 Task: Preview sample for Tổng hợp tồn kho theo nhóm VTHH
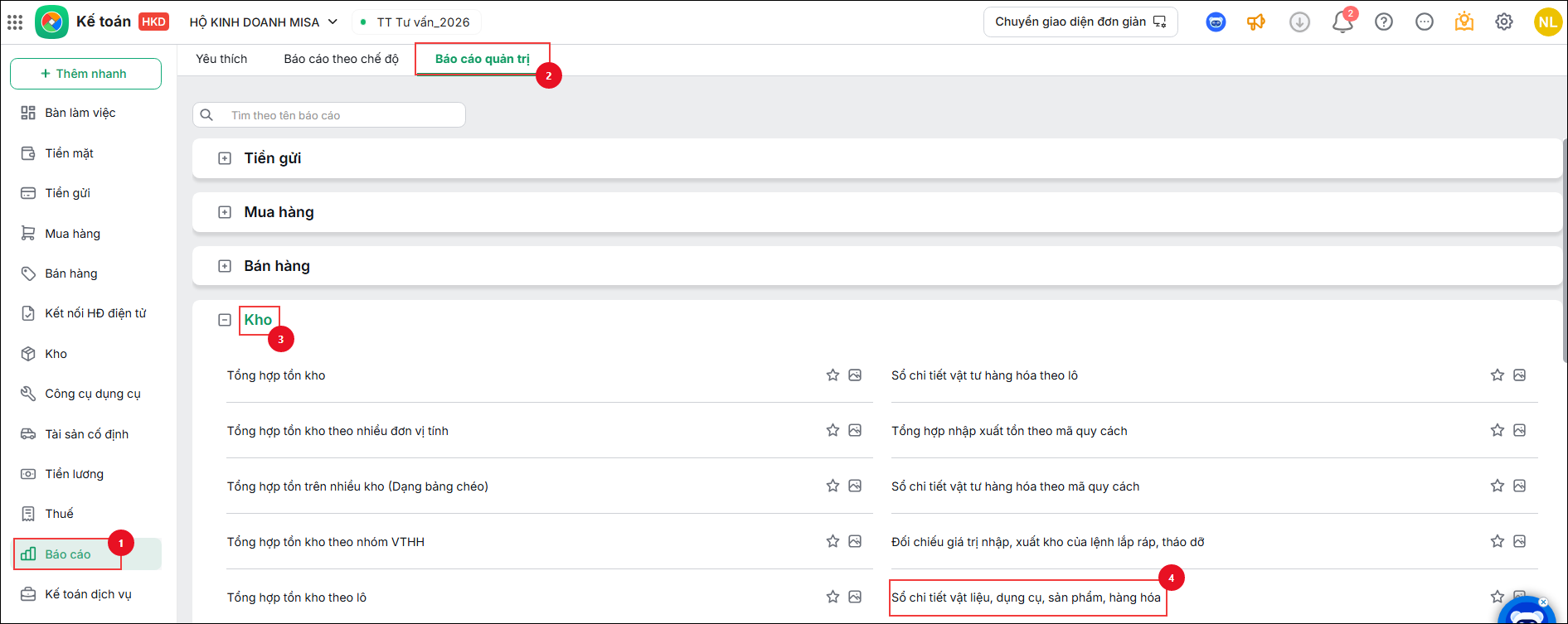point(855,542)
